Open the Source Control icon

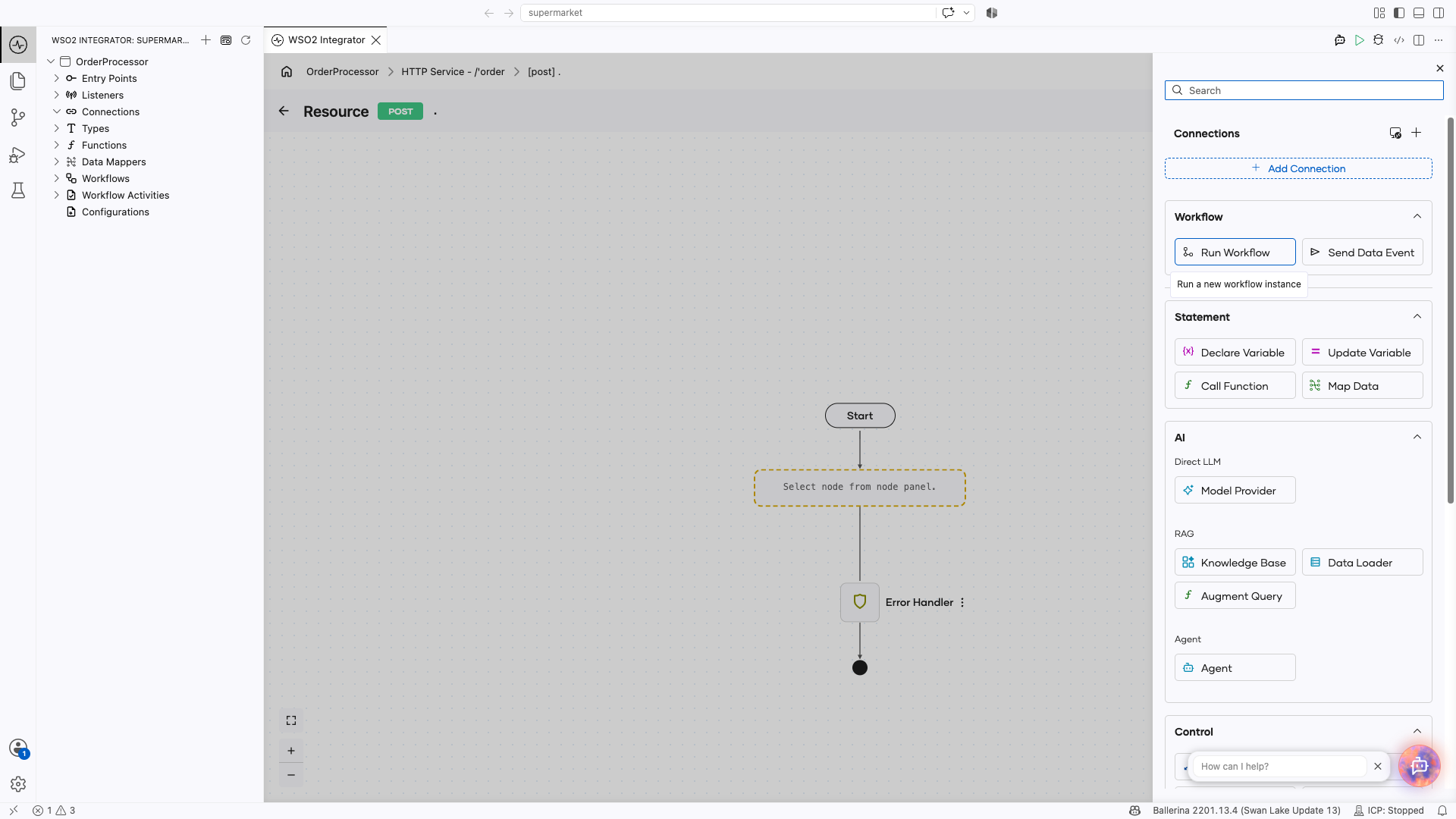(18, 118)
